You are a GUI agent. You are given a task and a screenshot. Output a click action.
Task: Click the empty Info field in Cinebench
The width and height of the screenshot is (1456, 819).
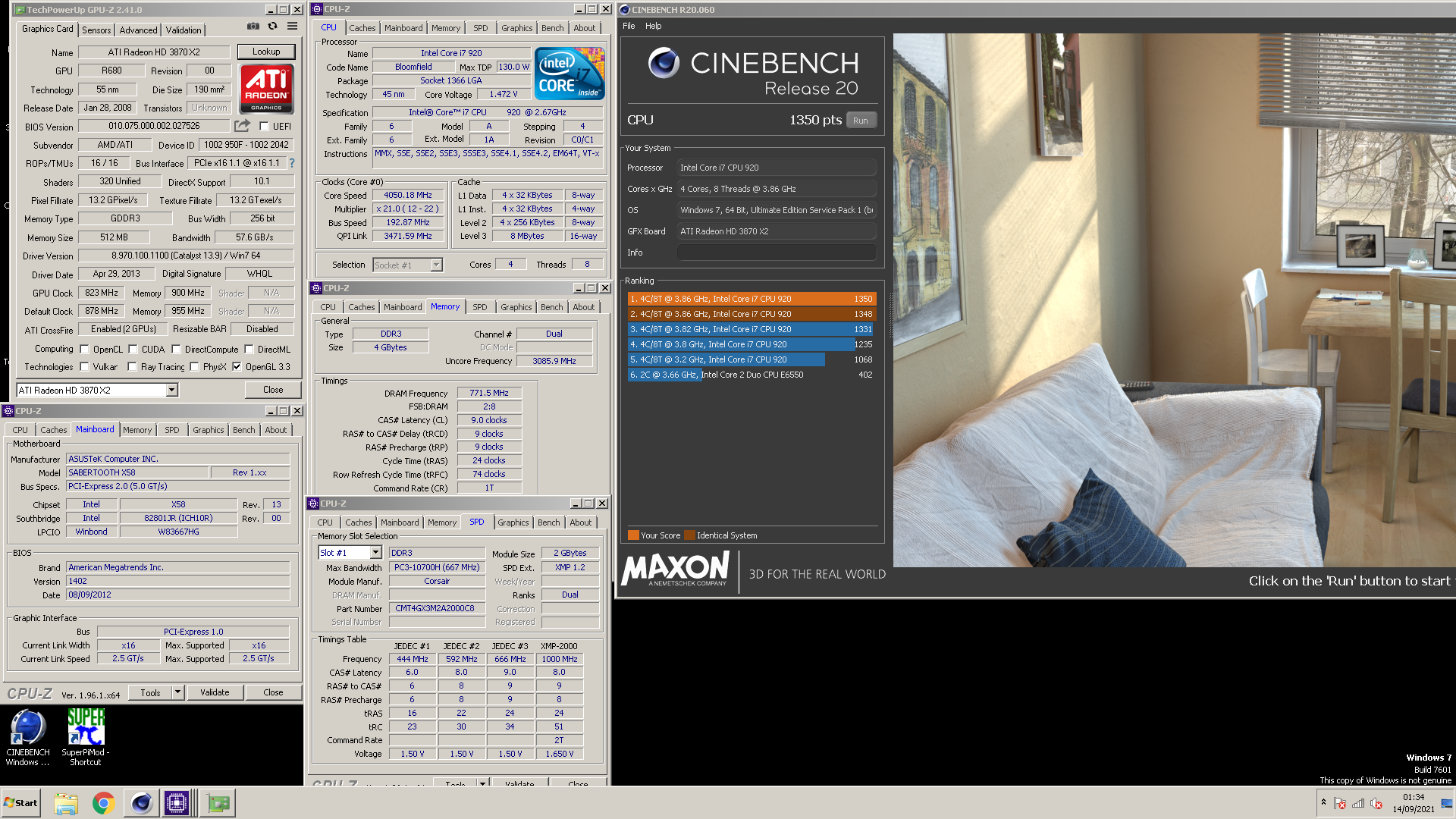[x=777, y=253]
